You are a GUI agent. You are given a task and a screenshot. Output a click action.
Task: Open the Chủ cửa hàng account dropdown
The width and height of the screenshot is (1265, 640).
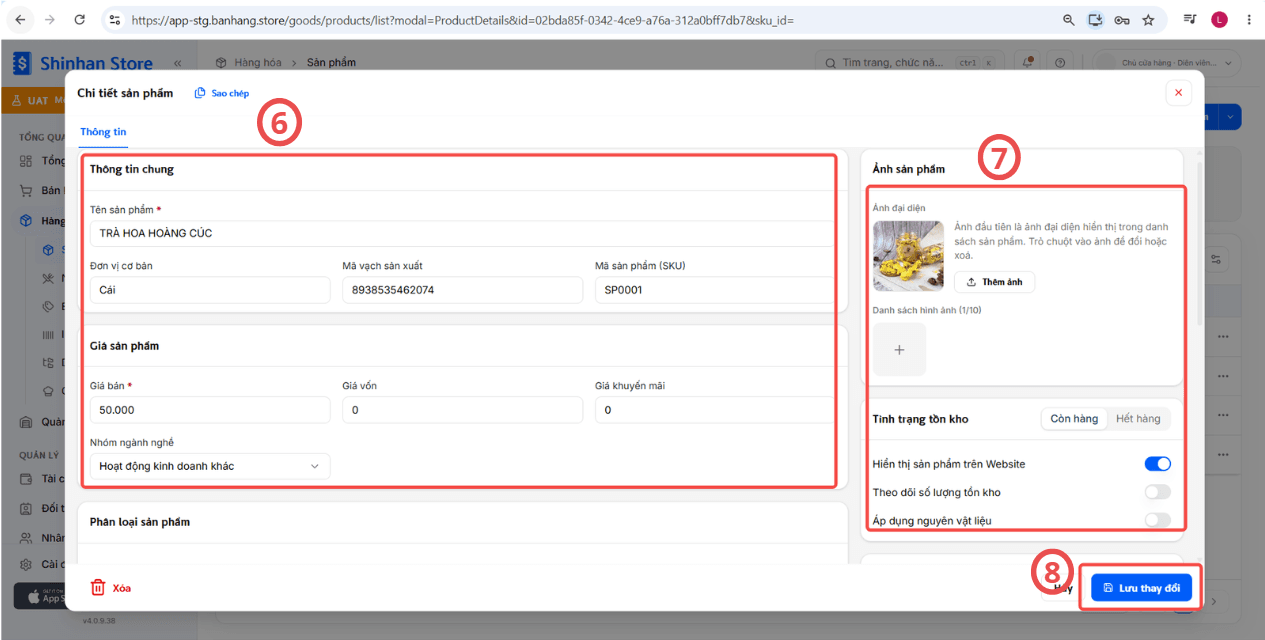[1167, 62]
